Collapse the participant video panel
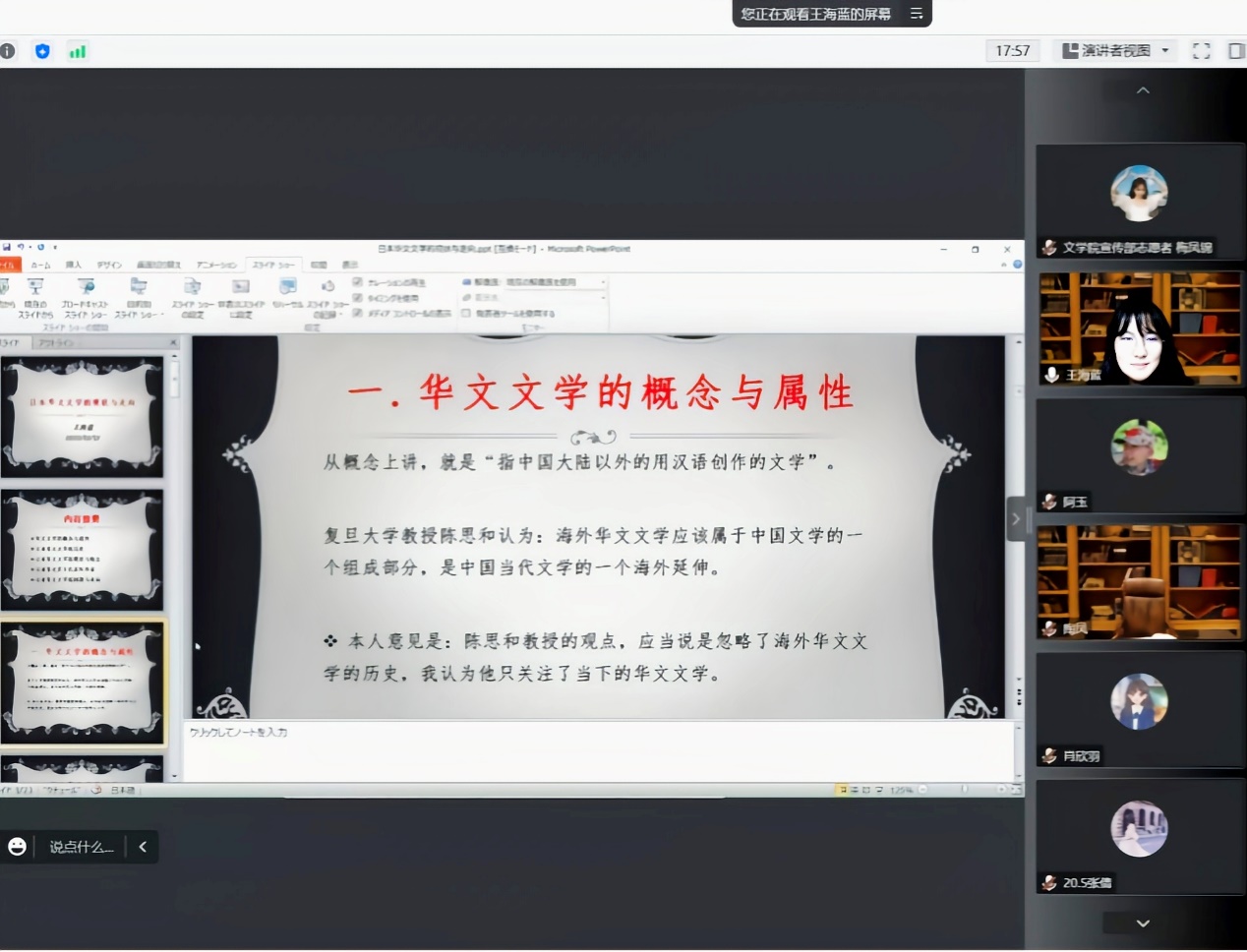 point(1016,519)
